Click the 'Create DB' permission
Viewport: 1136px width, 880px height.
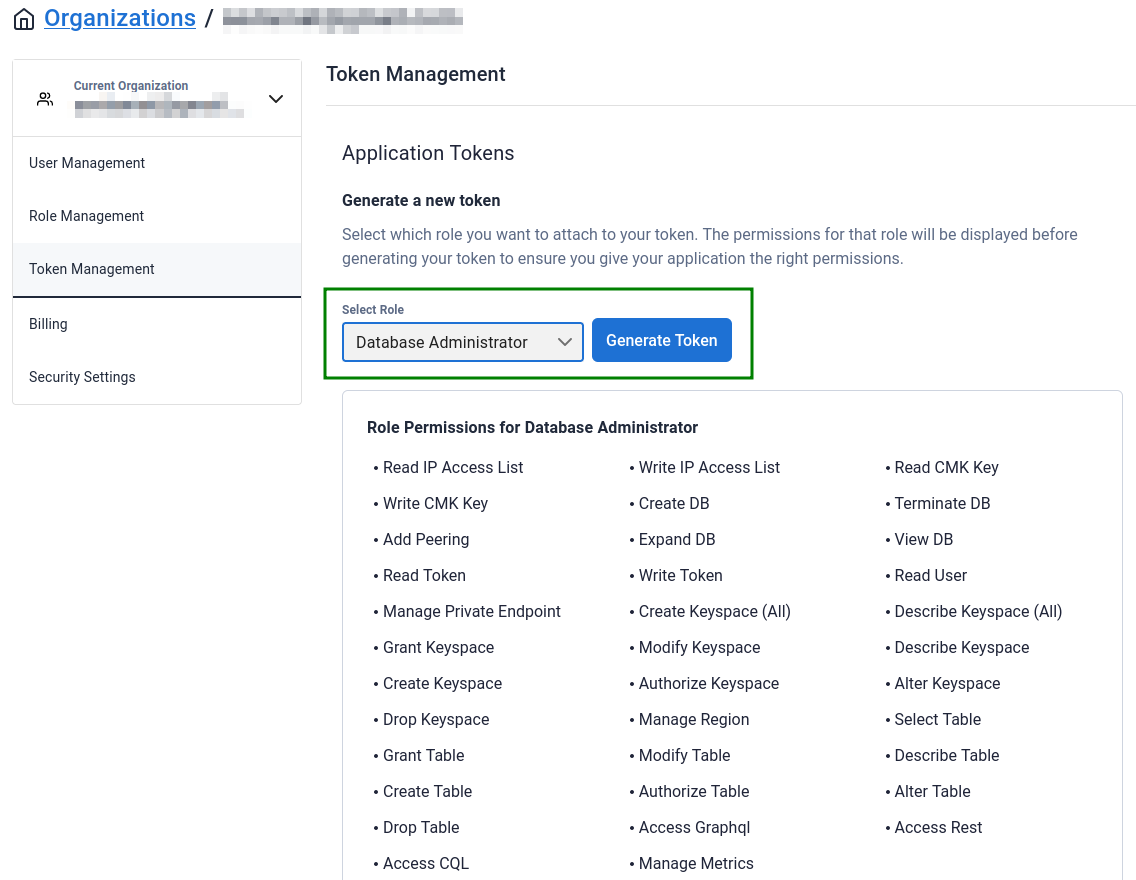tap(674, 503)
